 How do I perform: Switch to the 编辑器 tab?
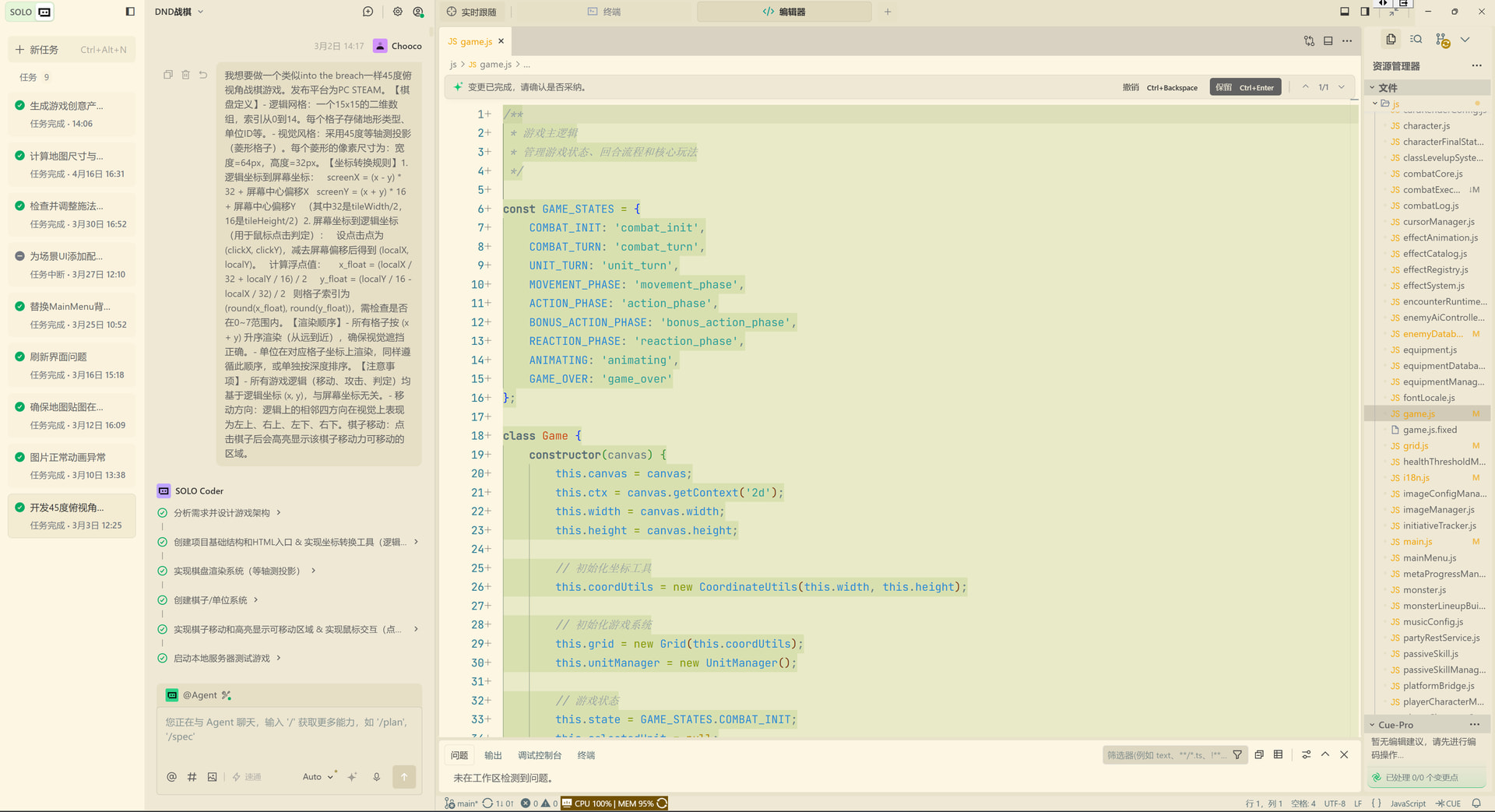(x=784, y=12)
